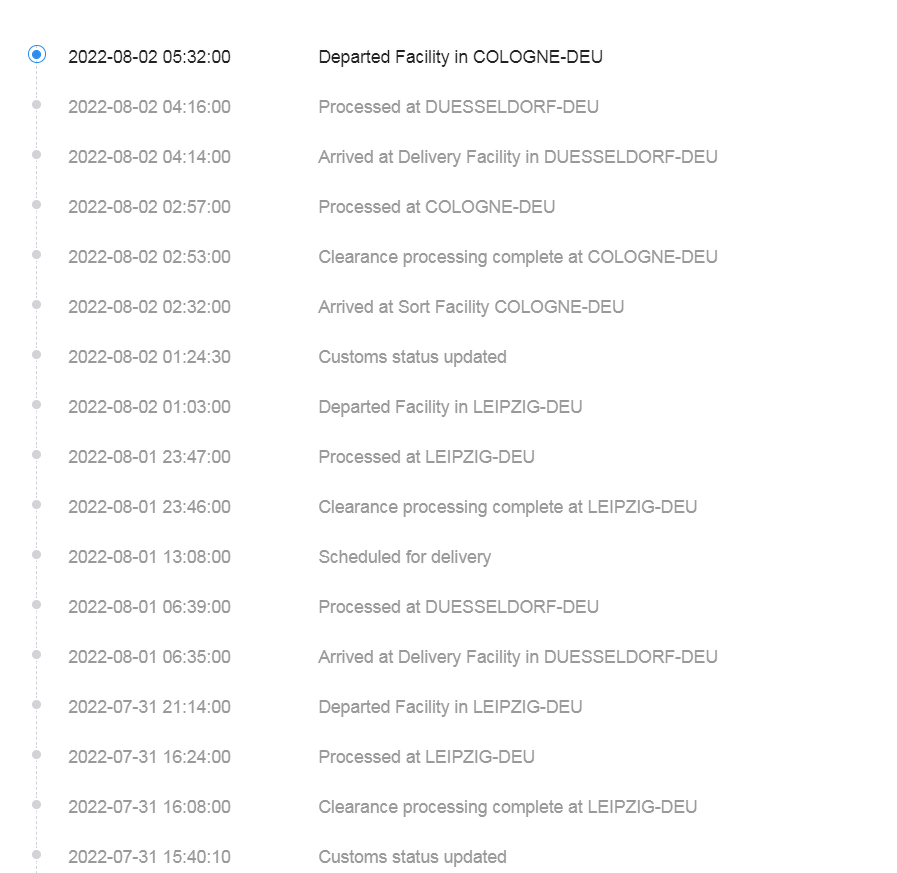Select the timestamp 2022-08-01 23:47:00
The height and width of the screenshot is (873, 897).
(x=149, y=457)
